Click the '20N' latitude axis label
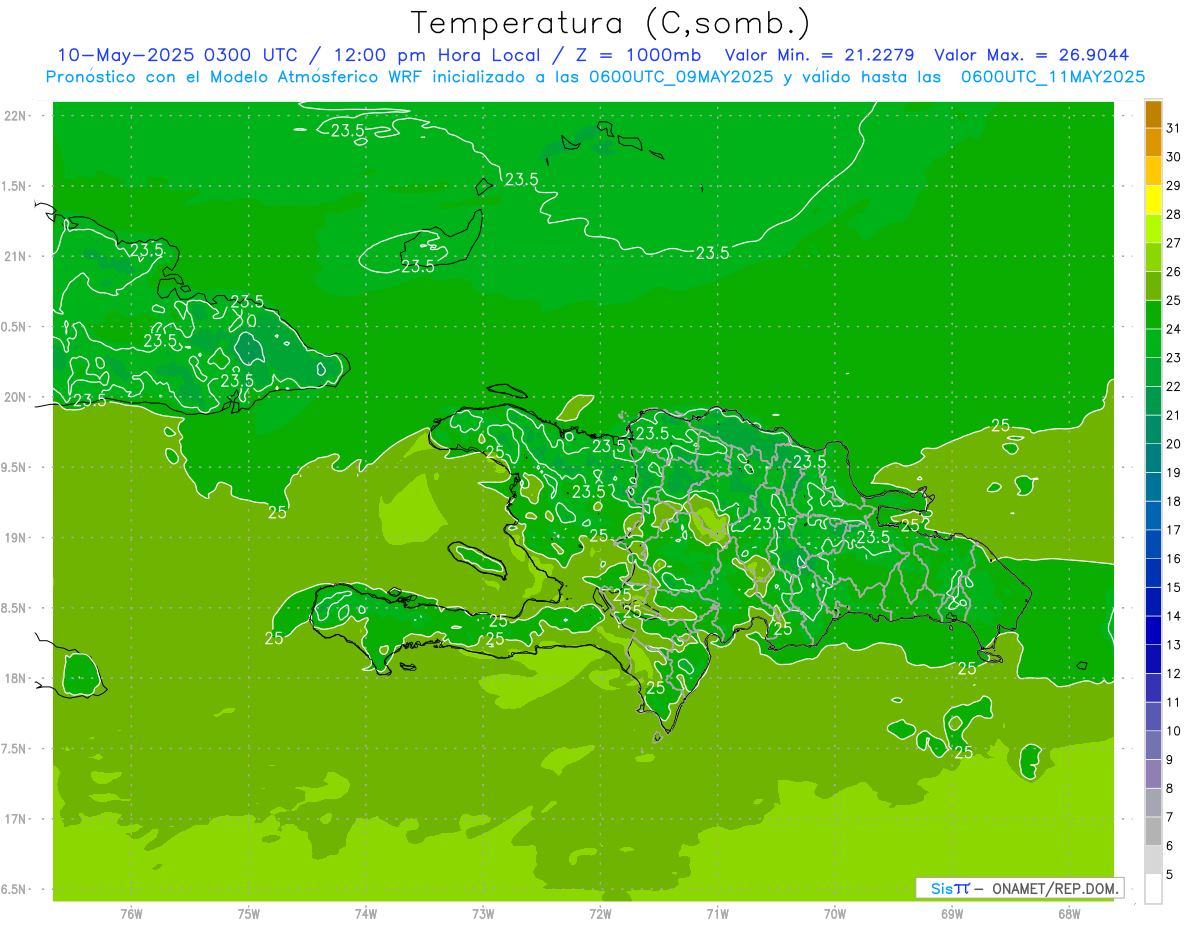The width and height of the screenshot is (1200, 927). [15, 397]
